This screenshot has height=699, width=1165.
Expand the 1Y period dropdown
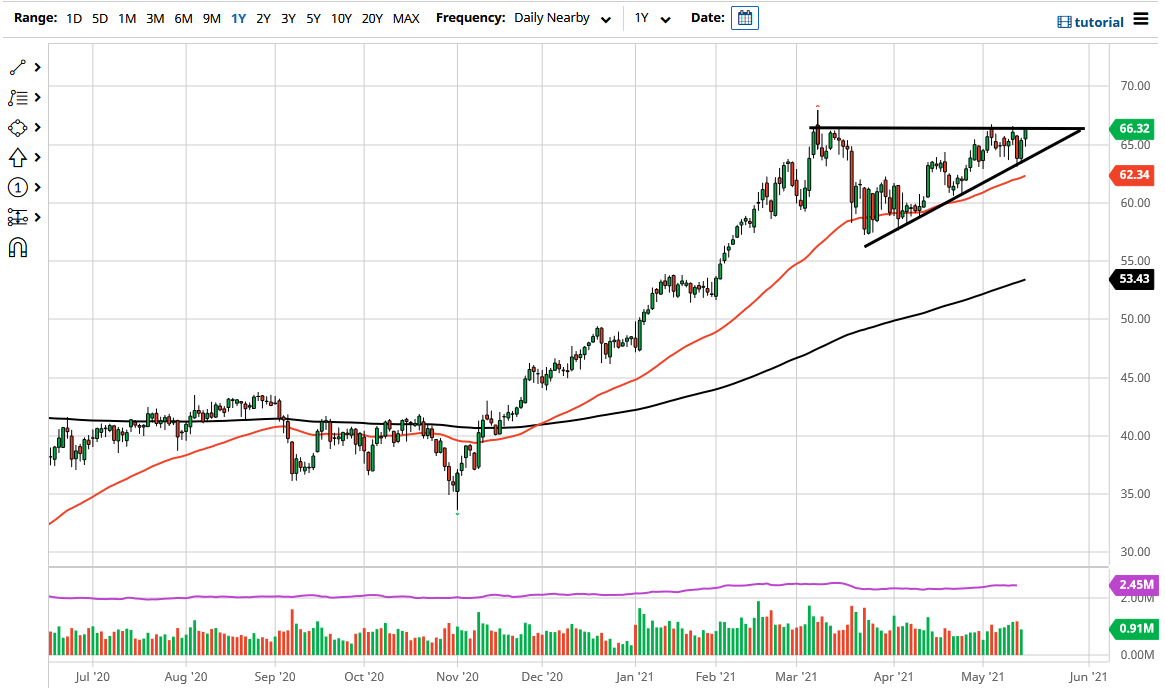pos(651,18)
